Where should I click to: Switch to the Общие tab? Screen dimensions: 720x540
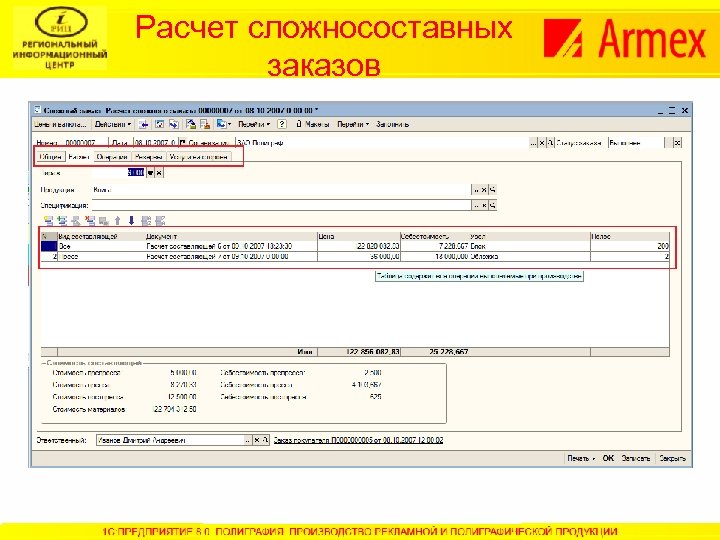click(x=51, y=157)
